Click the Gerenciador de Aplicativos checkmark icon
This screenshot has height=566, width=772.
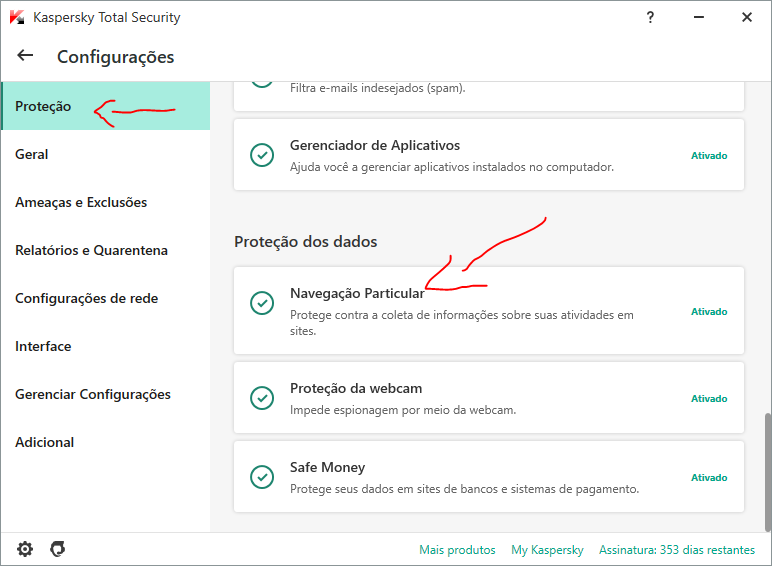[x=262, y=155]
